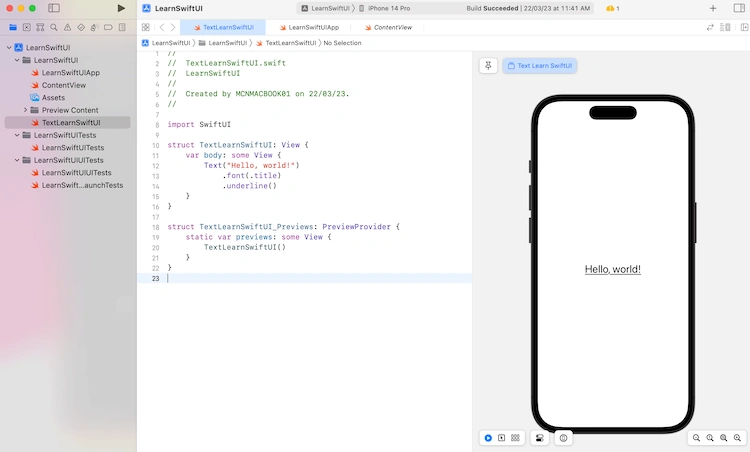The width and height of the screenshot is (750, 452).
Task: Switch to the ContentView editor tab
Action: tap(388, 27)
